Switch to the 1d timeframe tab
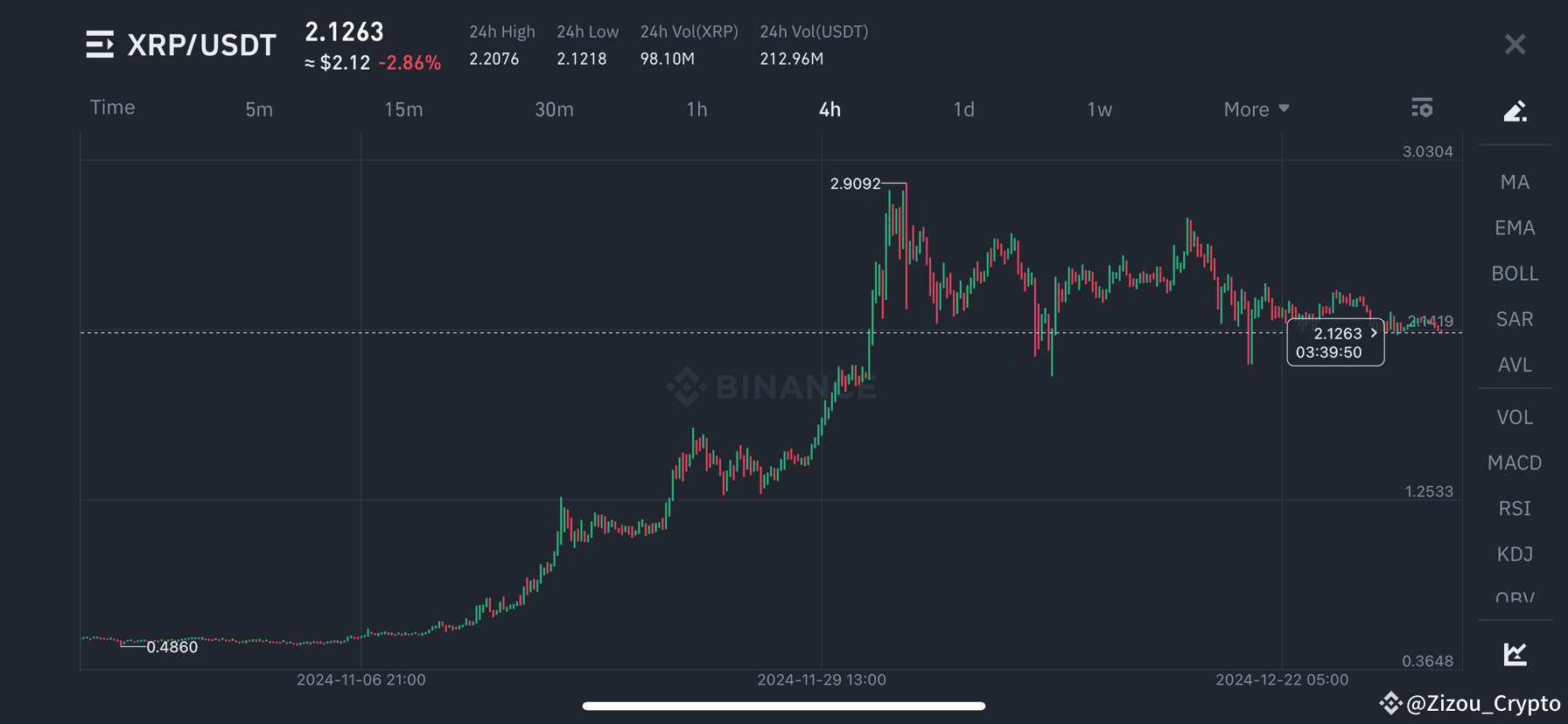 coord(963,109)
